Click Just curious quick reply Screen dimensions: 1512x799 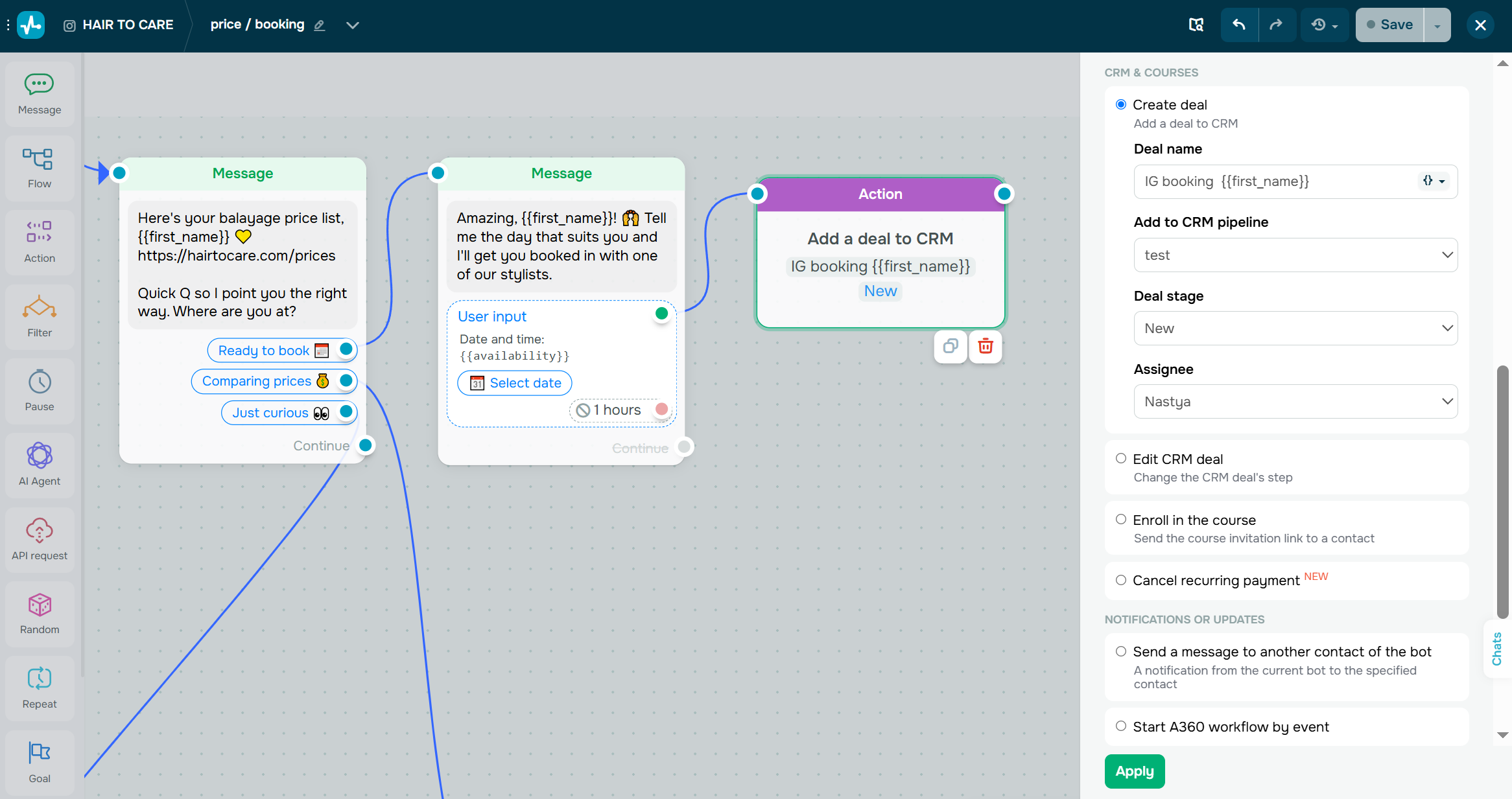(x=289, y=413)
